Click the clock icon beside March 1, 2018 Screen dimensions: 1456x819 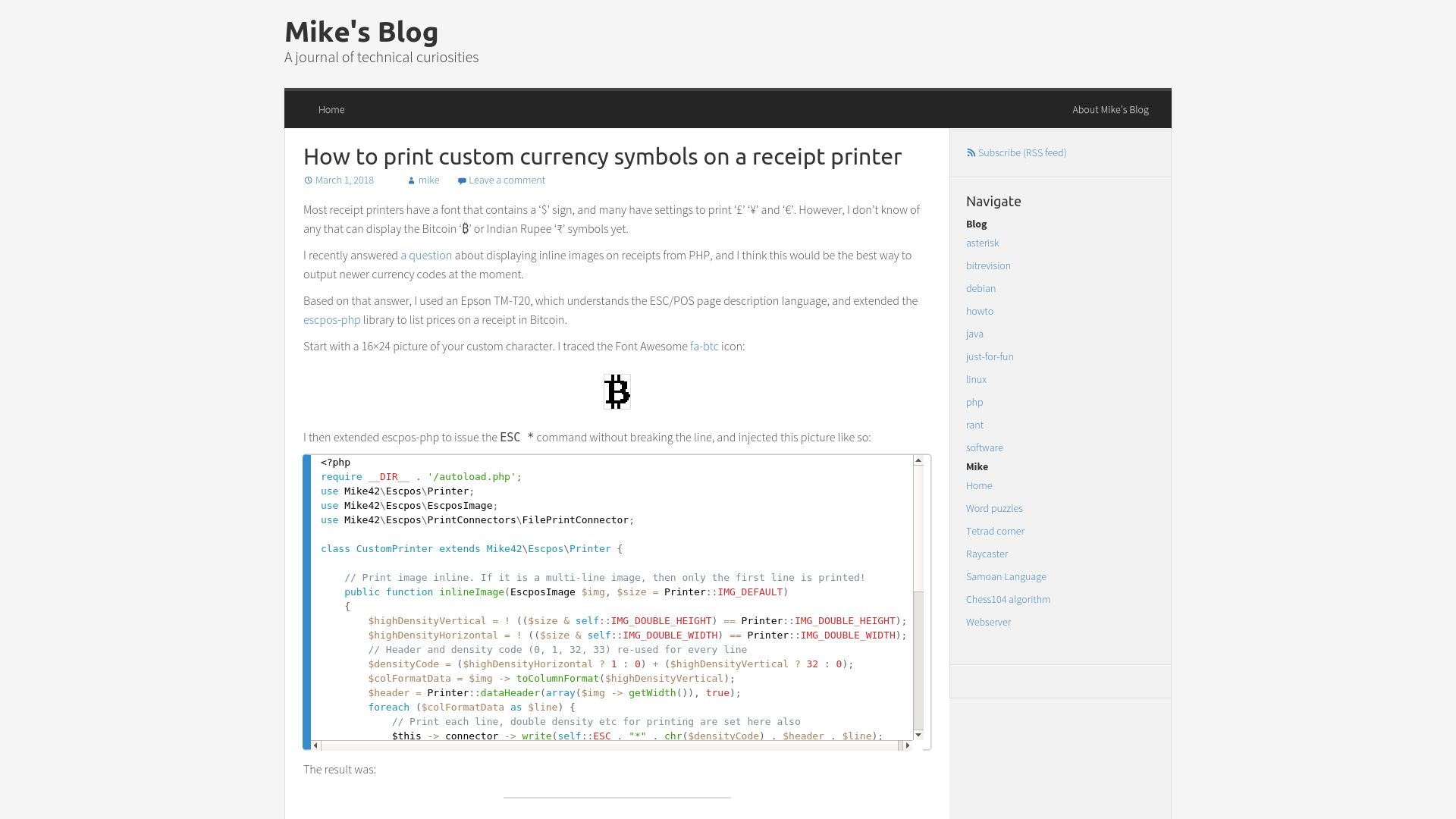pyautogui.click(x=308, y=180)
